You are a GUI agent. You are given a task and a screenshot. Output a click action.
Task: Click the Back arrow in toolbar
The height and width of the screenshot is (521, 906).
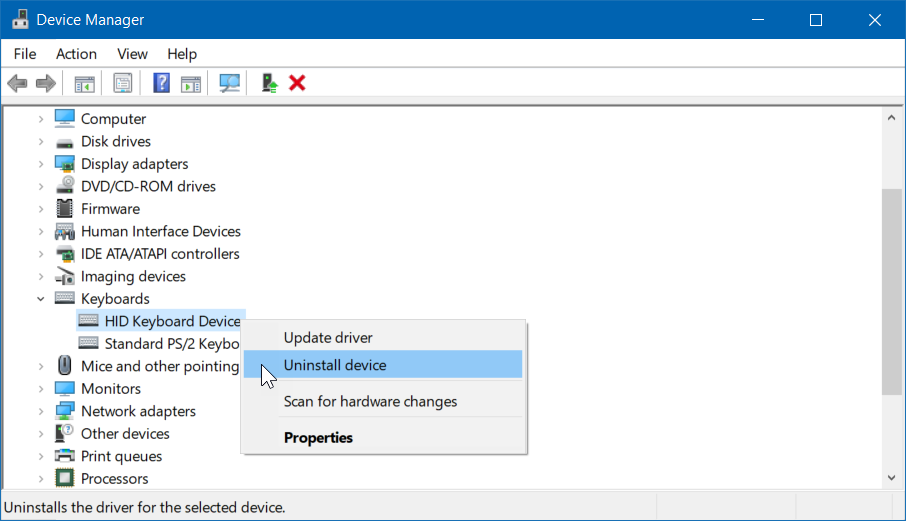(17, 83)
